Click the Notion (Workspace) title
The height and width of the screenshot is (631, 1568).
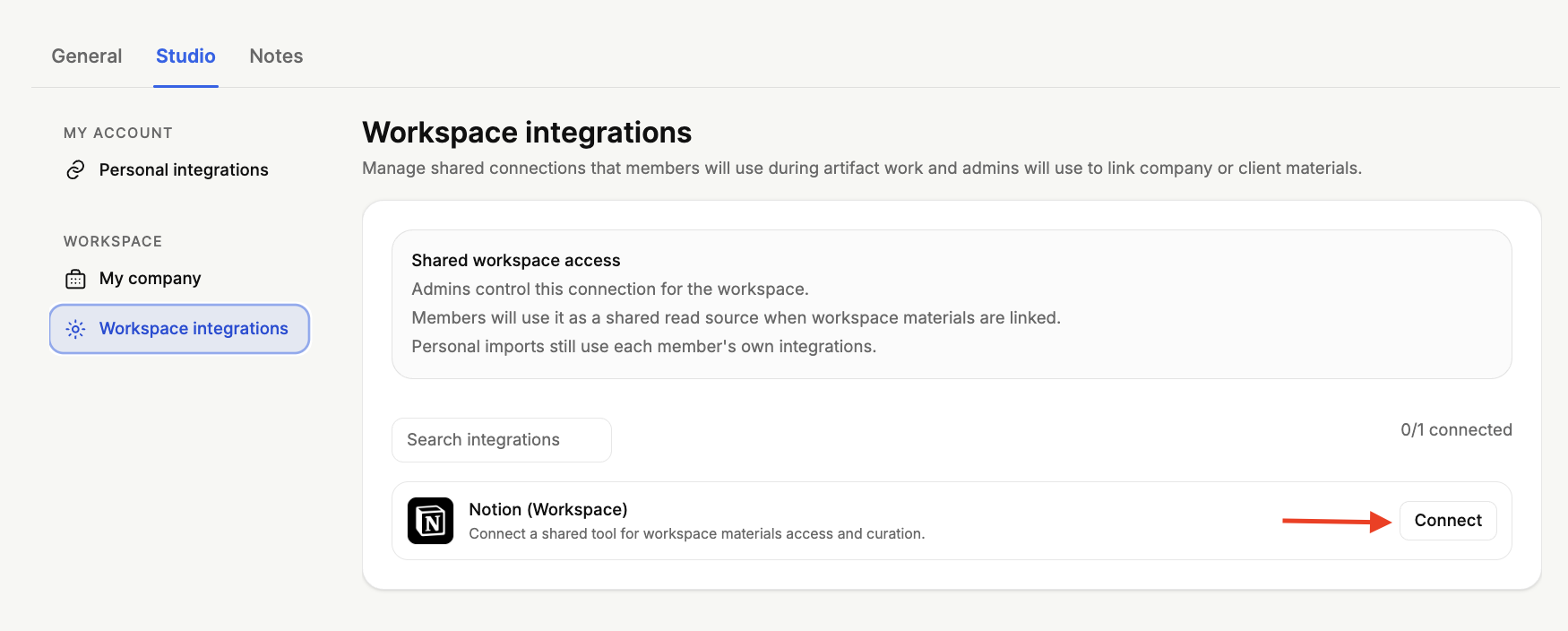pos(548,509)
